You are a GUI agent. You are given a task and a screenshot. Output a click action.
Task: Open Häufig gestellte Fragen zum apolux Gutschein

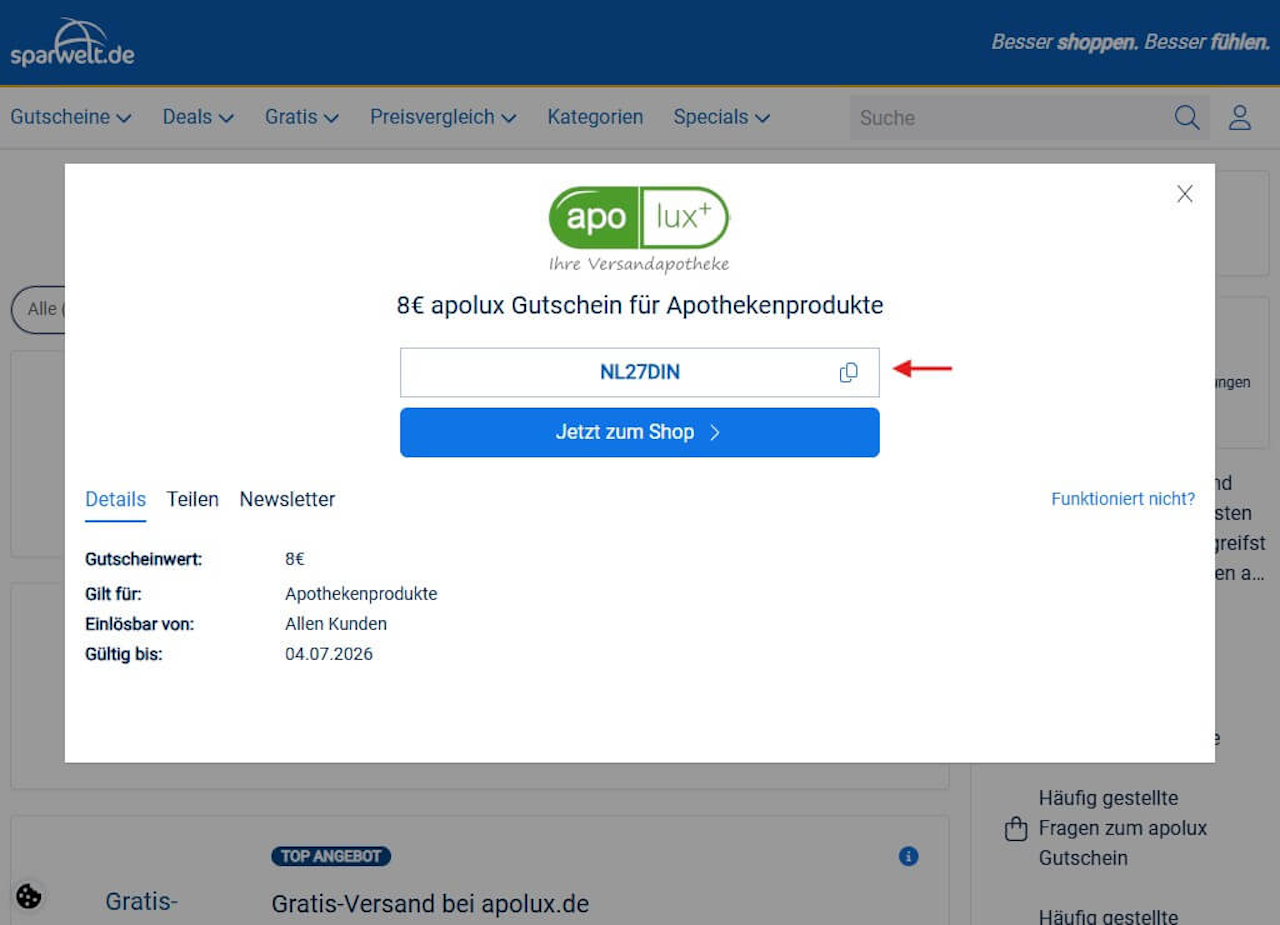click(1123, 828)
